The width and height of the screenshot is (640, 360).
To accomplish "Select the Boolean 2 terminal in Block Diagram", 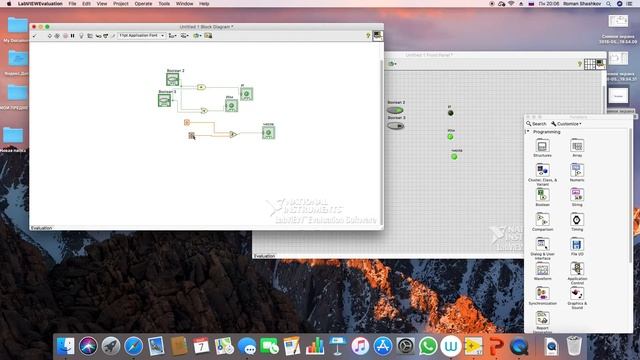I will [173, 79].
